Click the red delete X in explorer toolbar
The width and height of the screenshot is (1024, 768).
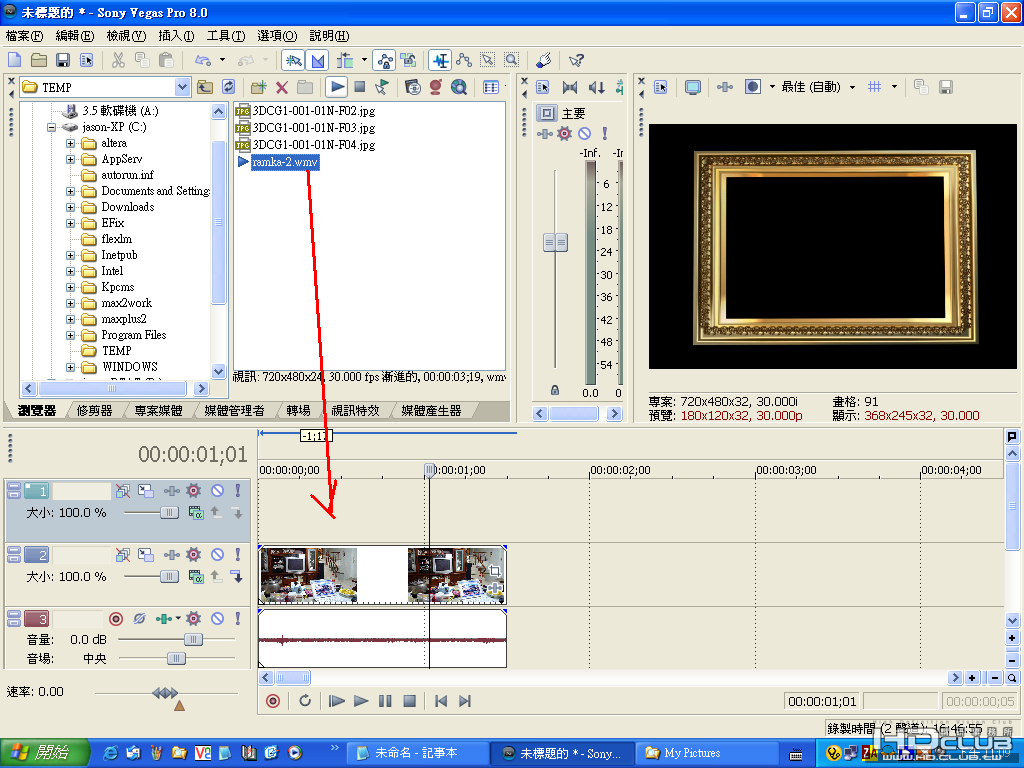point(282,87)
